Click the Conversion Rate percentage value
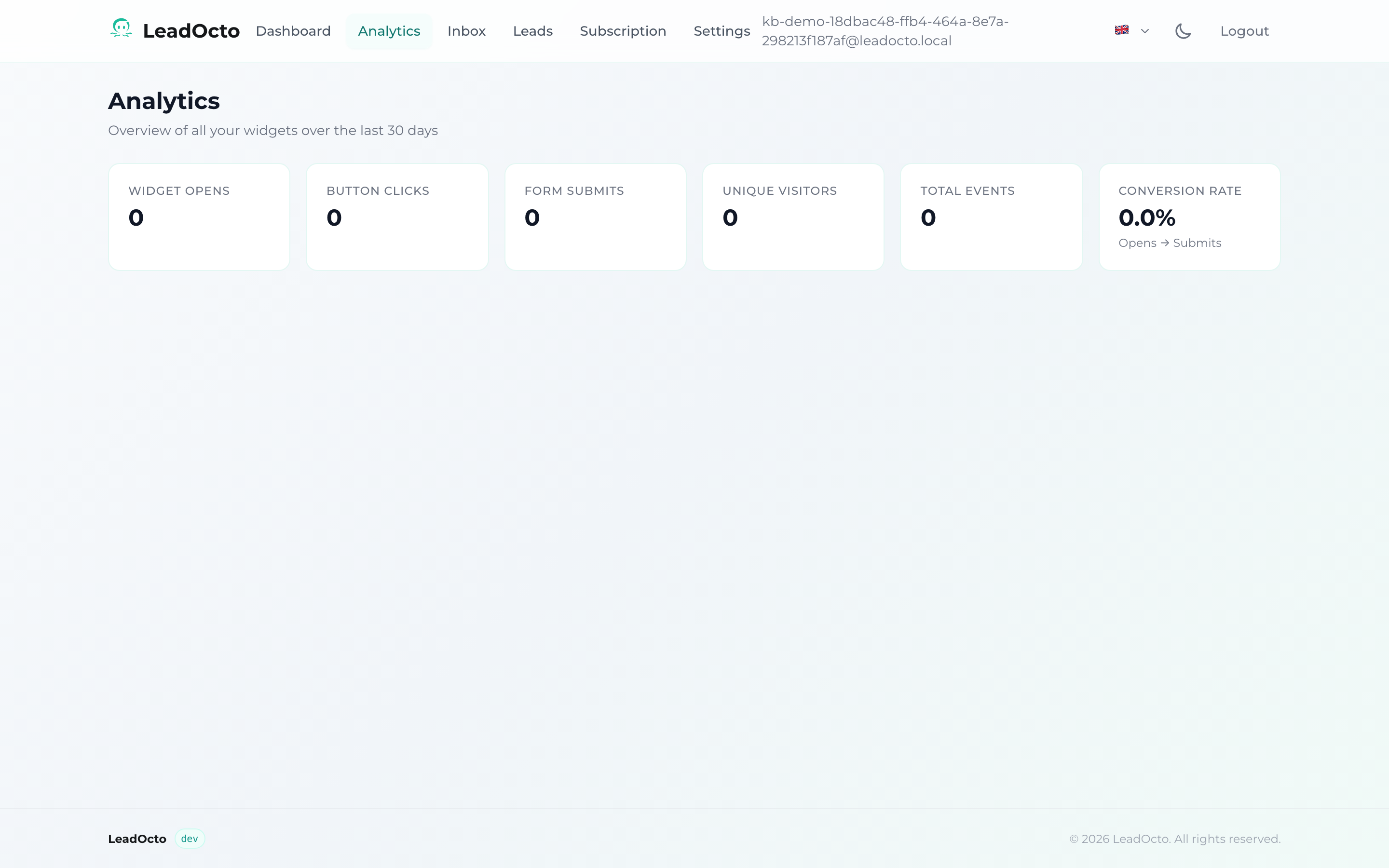This screenshot has width=1389, height=868. 1147,217
